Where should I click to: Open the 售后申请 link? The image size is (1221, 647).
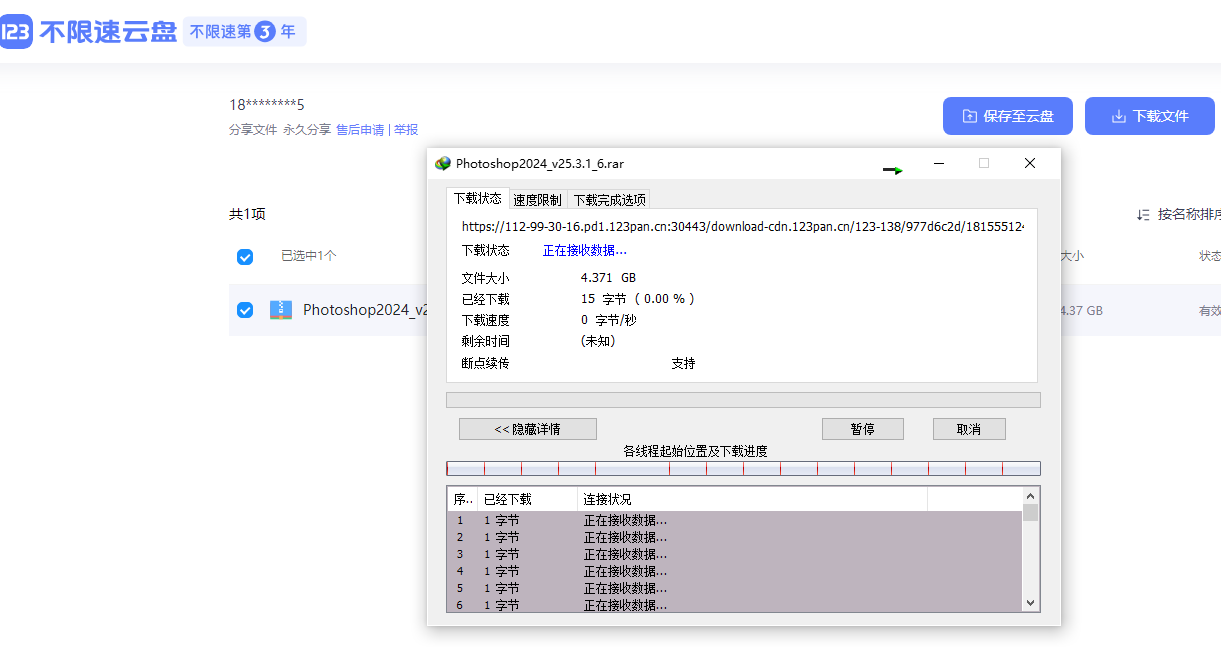tap(360, 130)
